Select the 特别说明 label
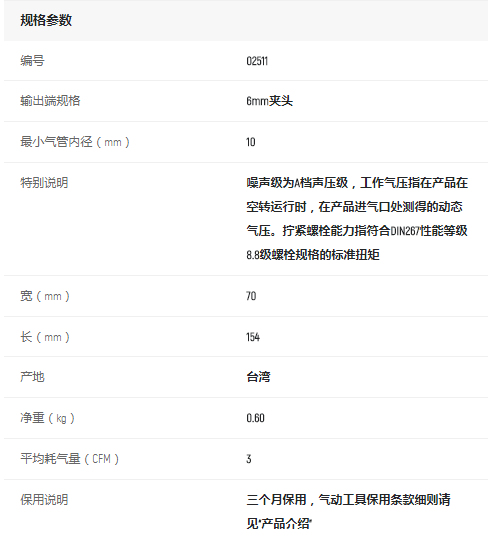Viewport: 488px width, 542px height. point(44,183)
